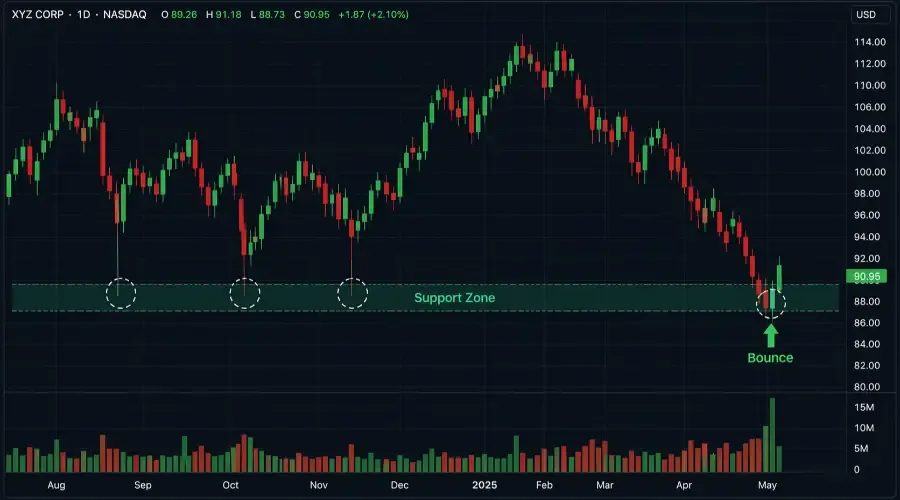
Task: Open the 1D interval selector
Action: 84,14
